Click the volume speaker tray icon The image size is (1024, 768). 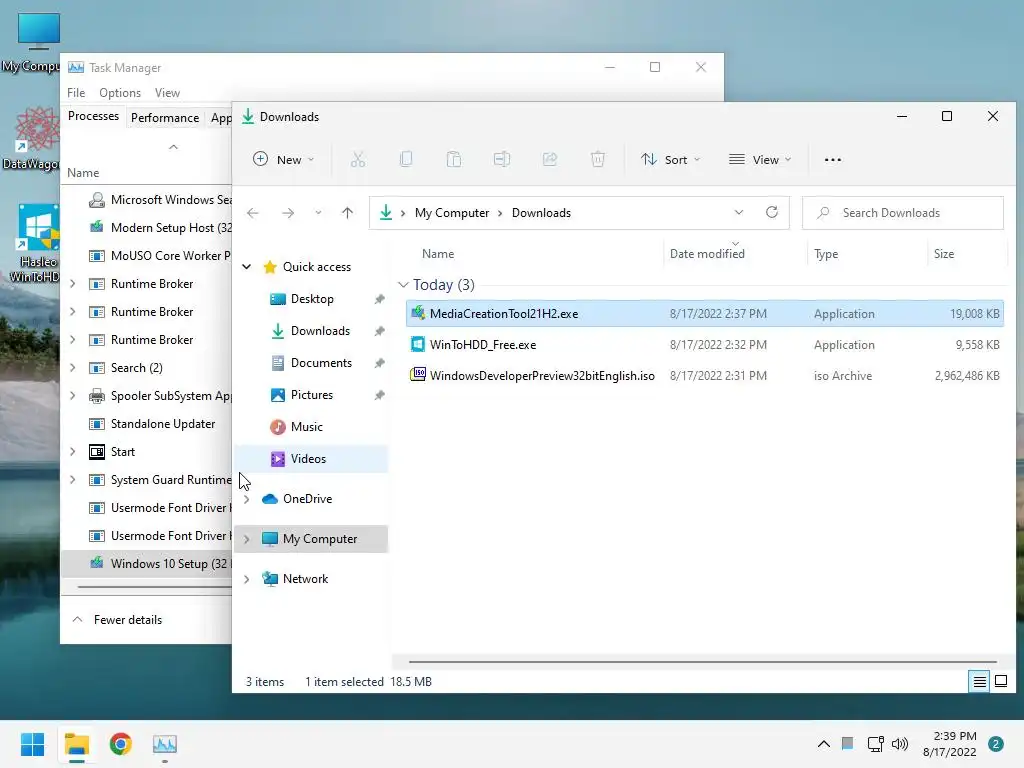point(901,744)
